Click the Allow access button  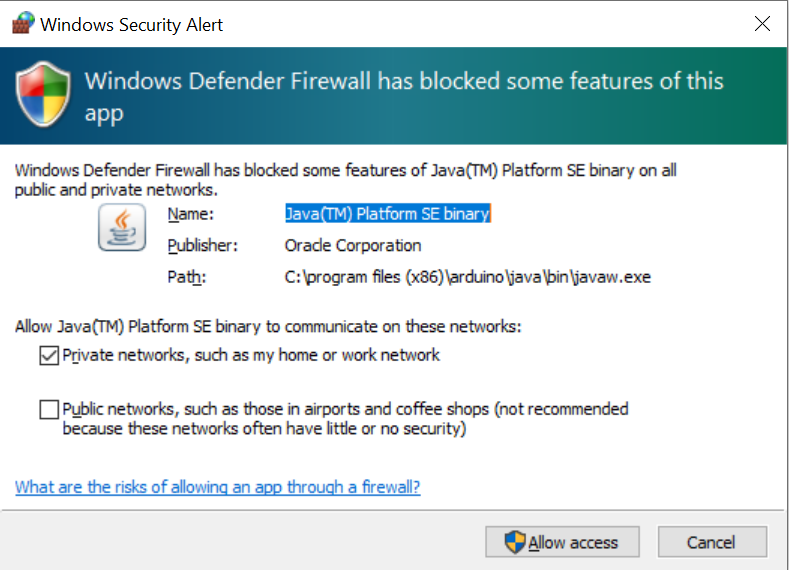[x=562, y=542]
